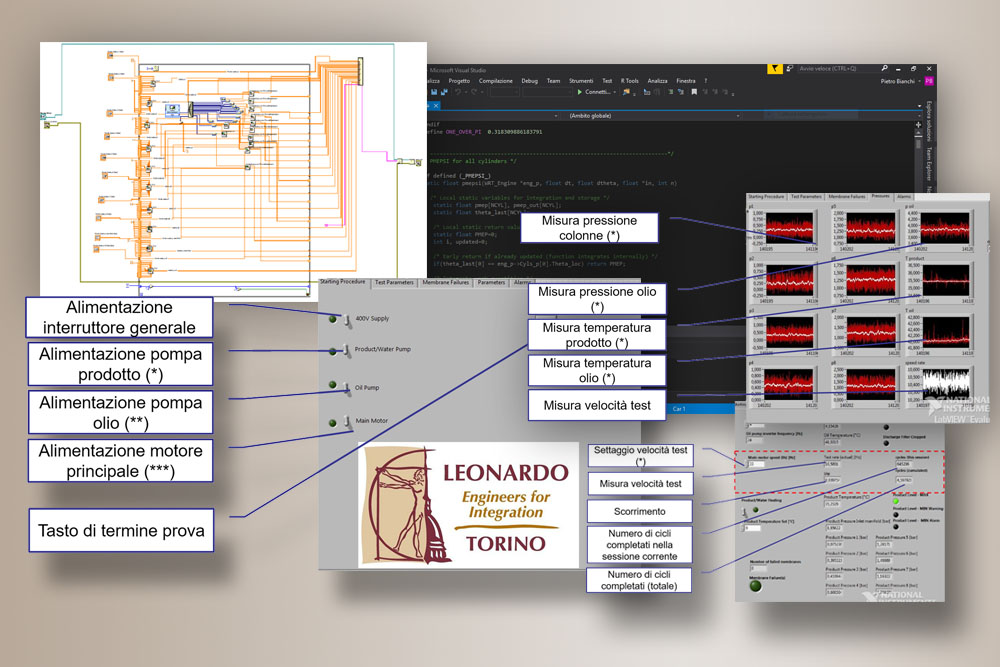Open the Pietro Bianchi account dropdown
This screenshot has height=667, width=1000.
(x=920, y=82)
